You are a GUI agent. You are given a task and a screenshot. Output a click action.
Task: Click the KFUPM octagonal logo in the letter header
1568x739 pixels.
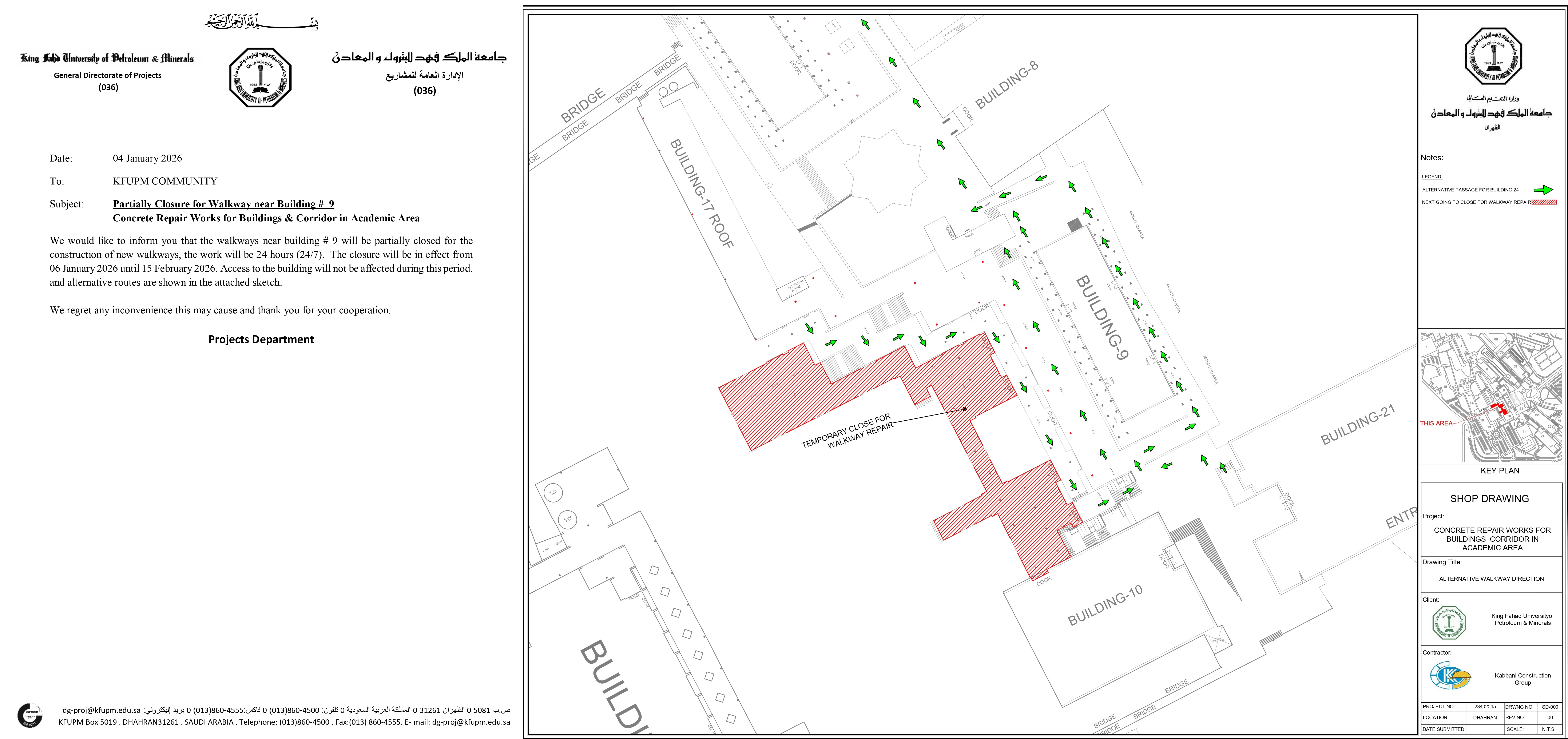[261, 78]
